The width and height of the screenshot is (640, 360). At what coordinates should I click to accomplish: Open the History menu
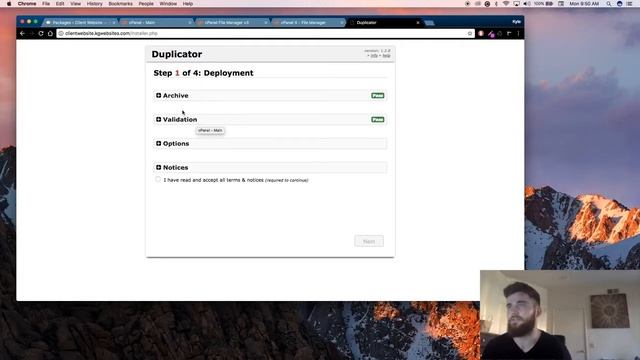tap(95, 4)
